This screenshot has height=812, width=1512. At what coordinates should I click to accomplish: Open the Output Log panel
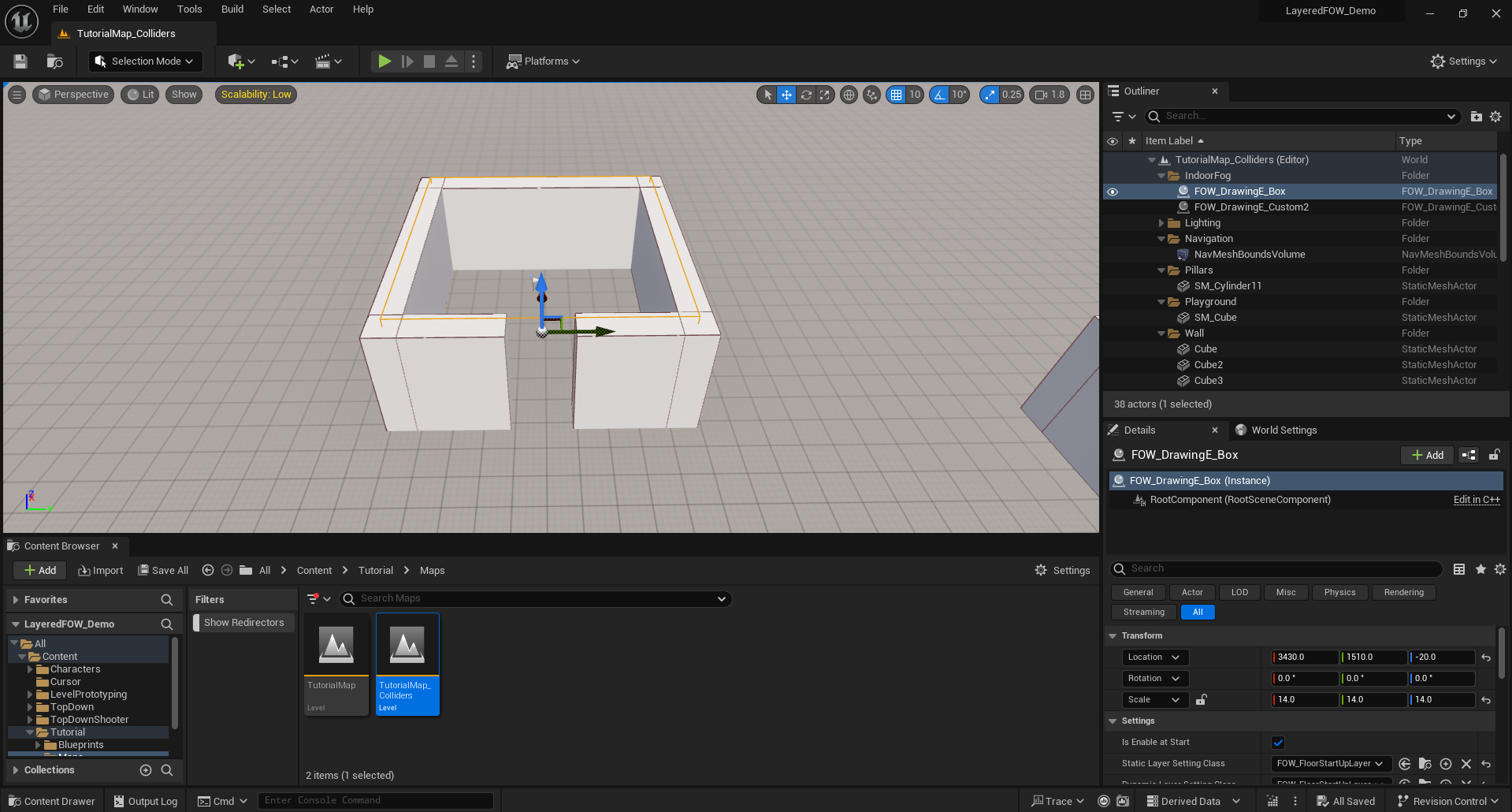click(x=146, y=801)
